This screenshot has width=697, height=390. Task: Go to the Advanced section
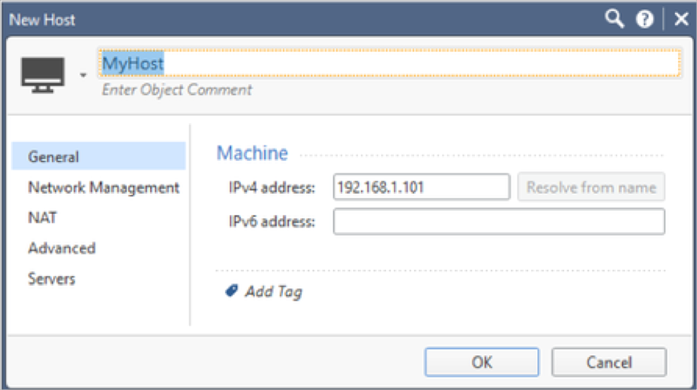(62, 248)
